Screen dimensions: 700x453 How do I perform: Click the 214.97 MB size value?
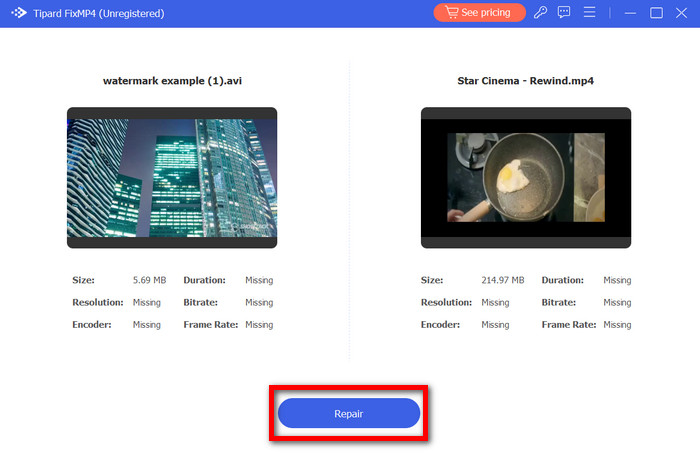pyautogui.click(x=501, y=281)
